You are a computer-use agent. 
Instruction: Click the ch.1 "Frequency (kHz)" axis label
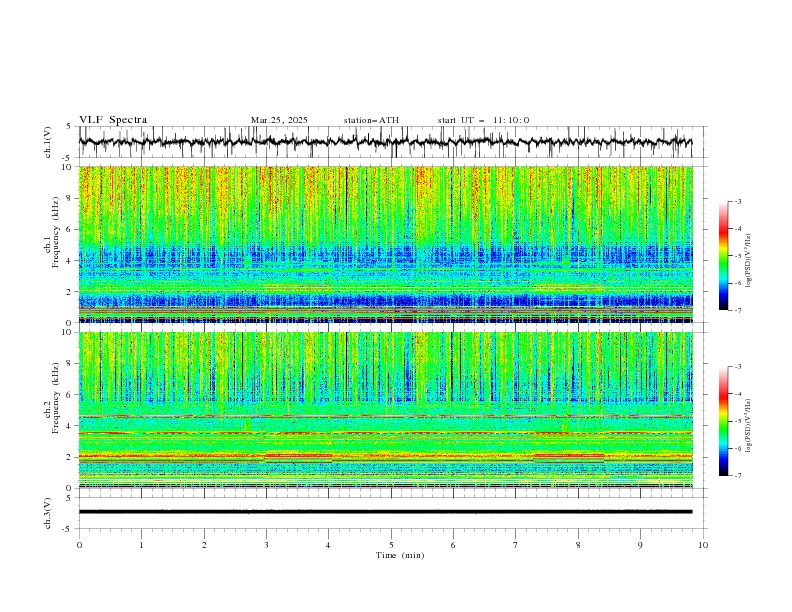point(56,230)
